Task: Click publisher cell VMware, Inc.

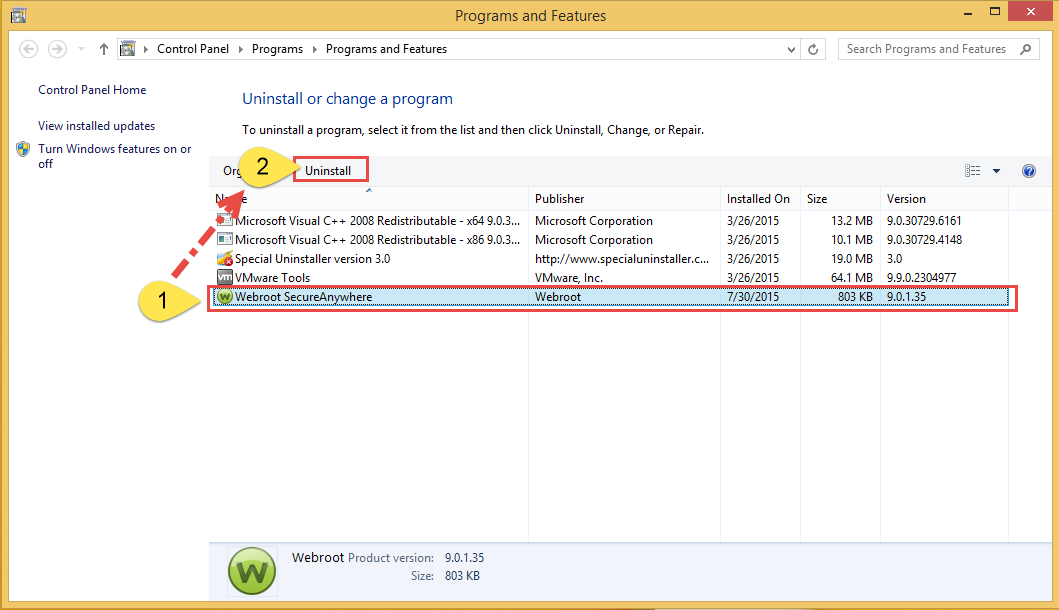Action: (569, 278)
